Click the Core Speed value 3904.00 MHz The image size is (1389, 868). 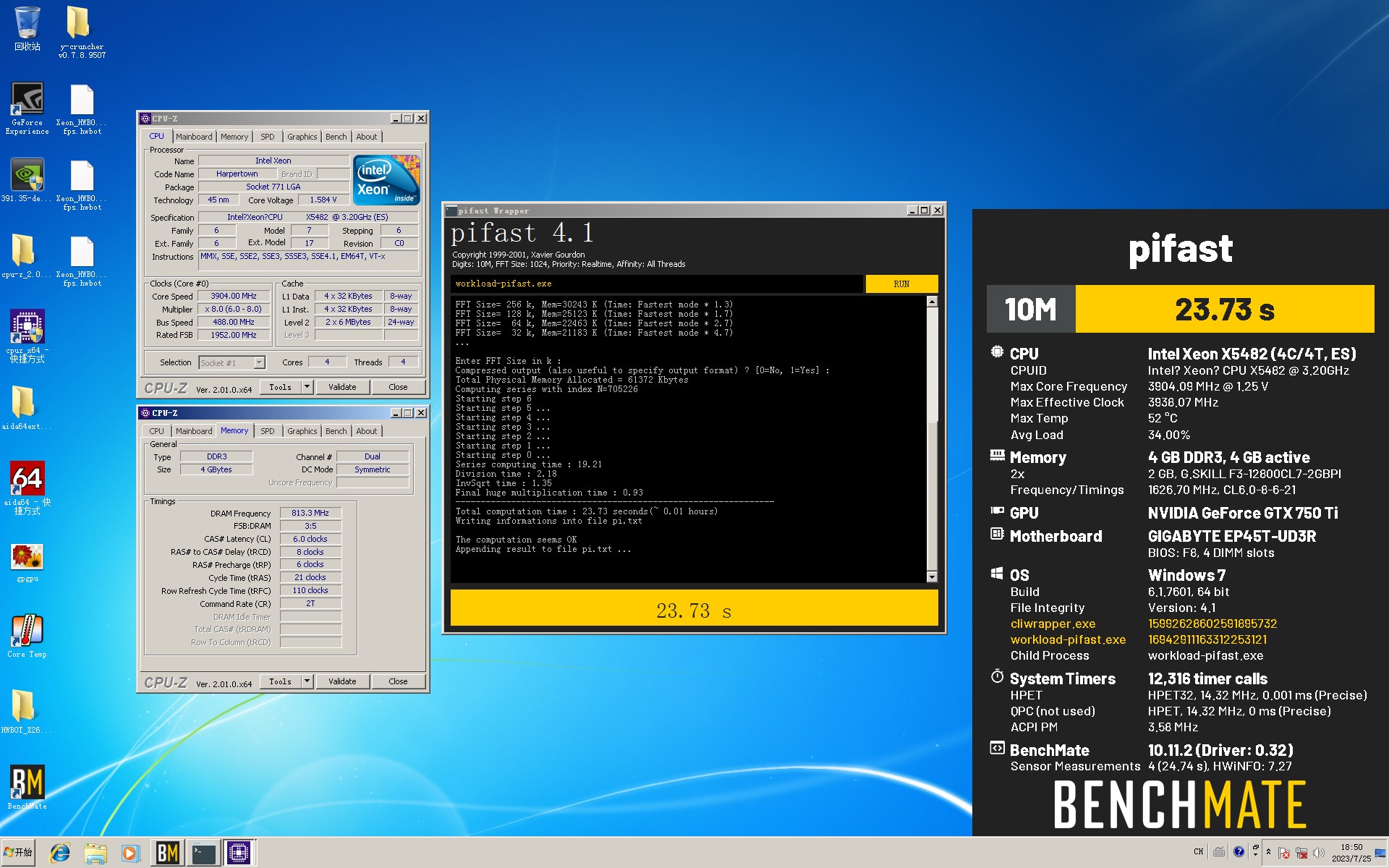(234, 296)
